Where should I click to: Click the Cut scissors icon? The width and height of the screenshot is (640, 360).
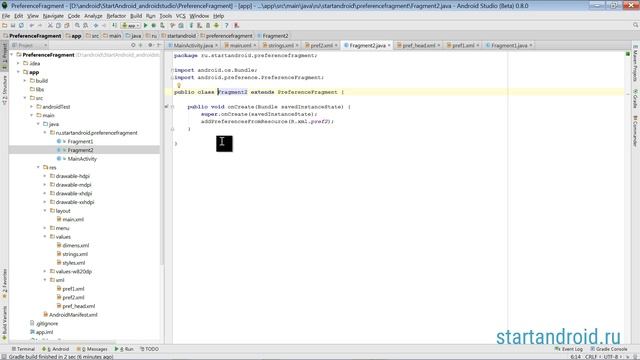[50, 25]
